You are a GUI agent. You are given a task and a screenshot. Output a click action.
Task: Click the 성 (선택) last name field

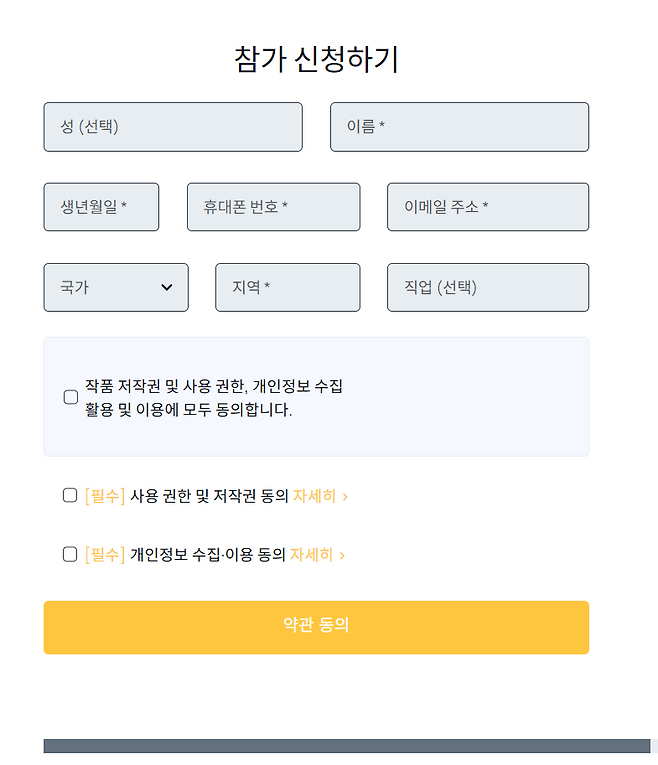(x=172, y=127)
